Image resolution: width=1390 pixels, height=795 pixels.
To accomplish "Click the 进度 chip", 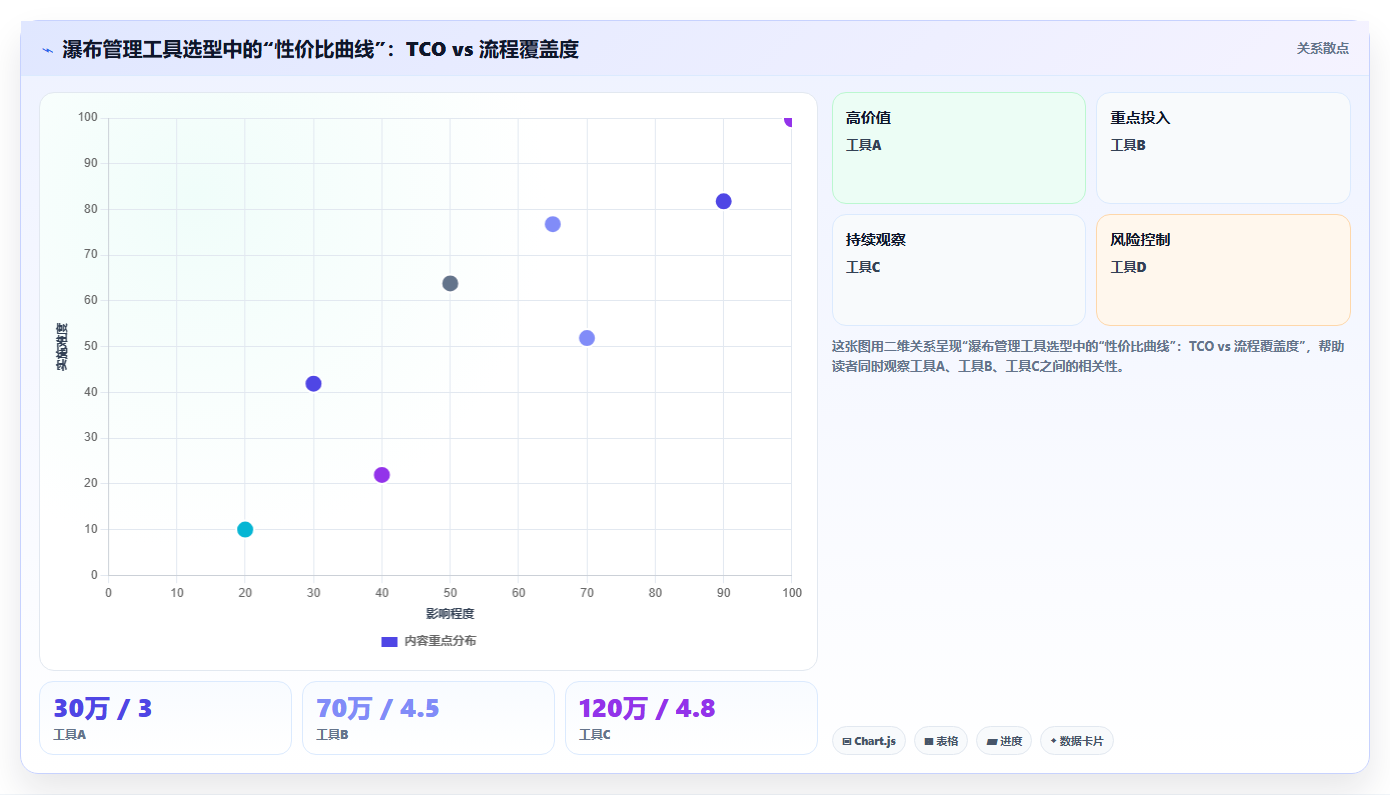I will [1003, 741].
